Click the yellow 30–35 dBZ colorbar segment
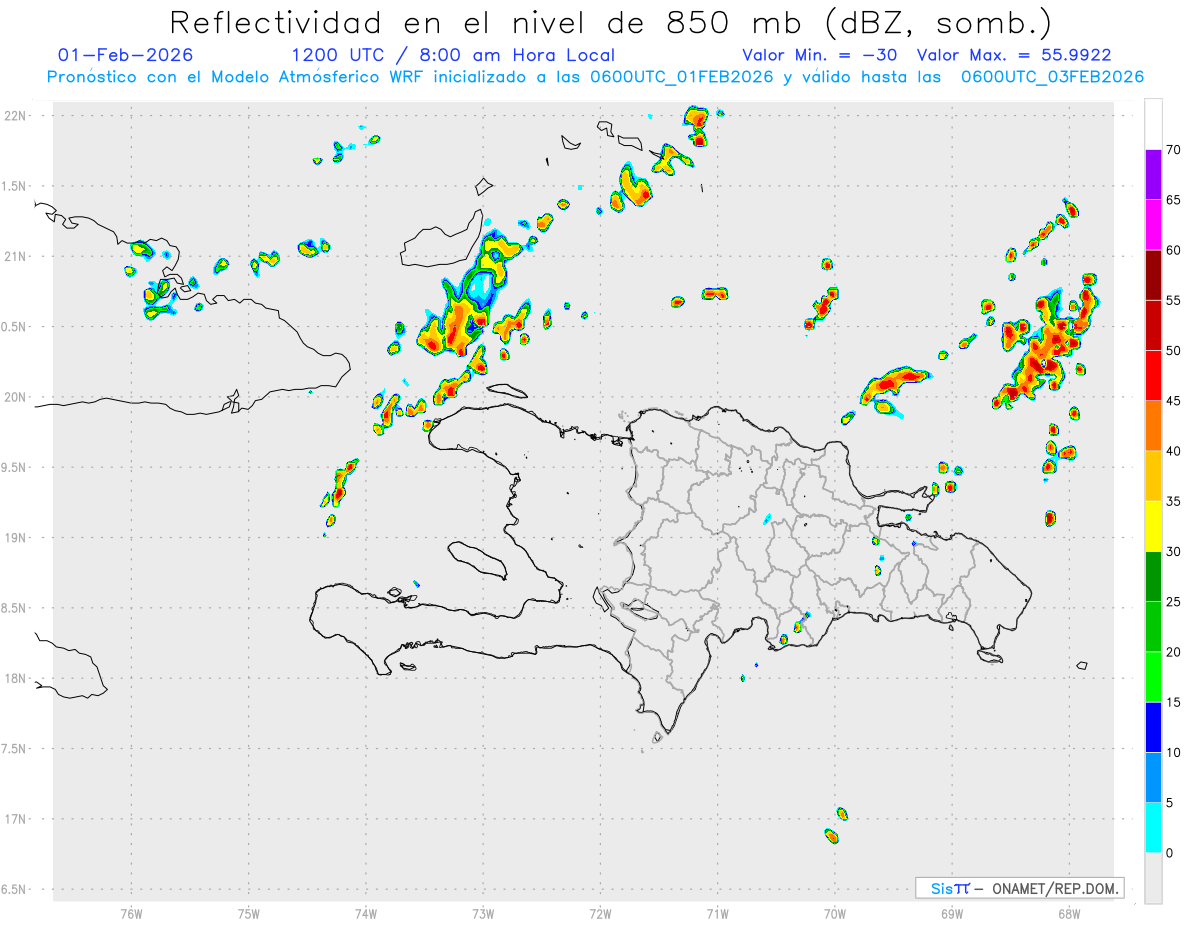1200x927 pixels. point(1153,526)
